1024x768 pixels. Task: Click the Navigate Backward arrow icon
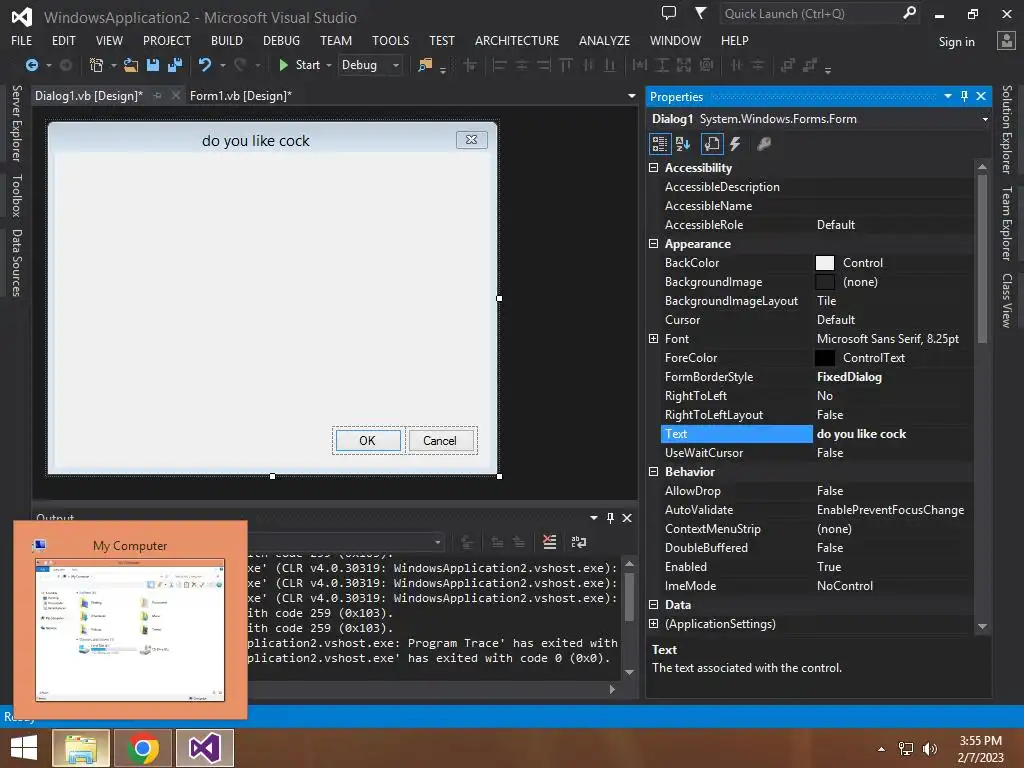pos(31,65)
